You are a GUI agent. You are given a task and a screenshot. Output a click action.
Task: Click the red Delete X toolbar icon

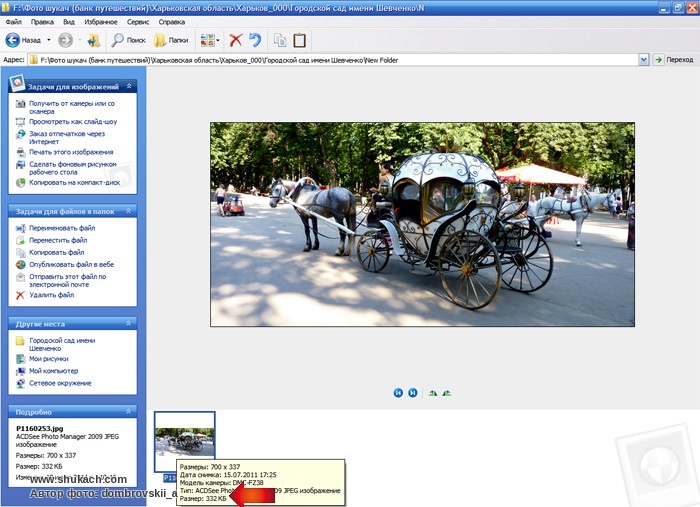(x=236, y=40)
